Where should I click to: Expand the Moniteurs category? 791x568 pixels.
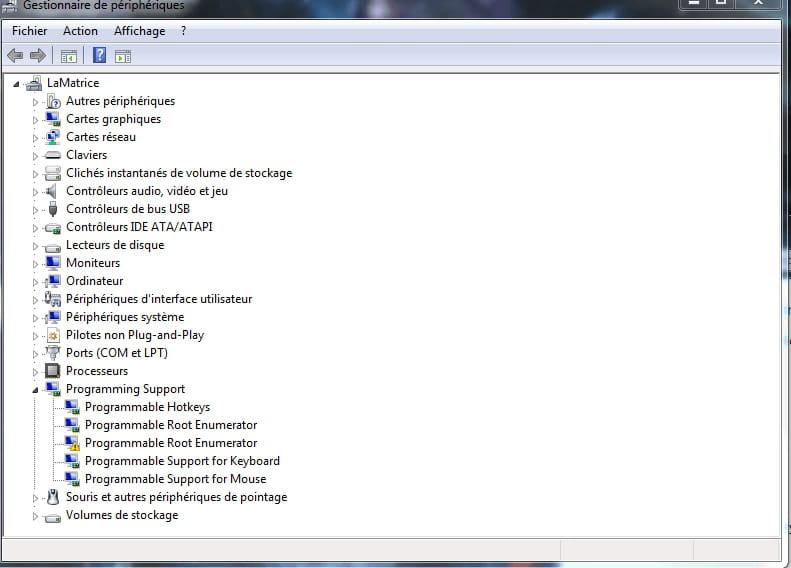pyautogui.click(x=35, y=264)
